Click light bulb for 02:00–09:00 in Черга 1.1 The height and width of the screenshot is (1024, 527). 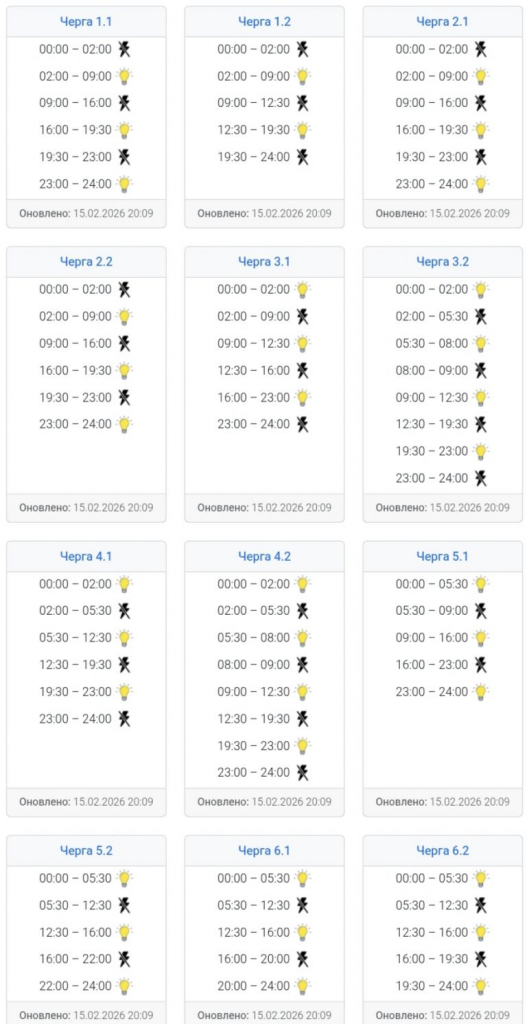124,76
